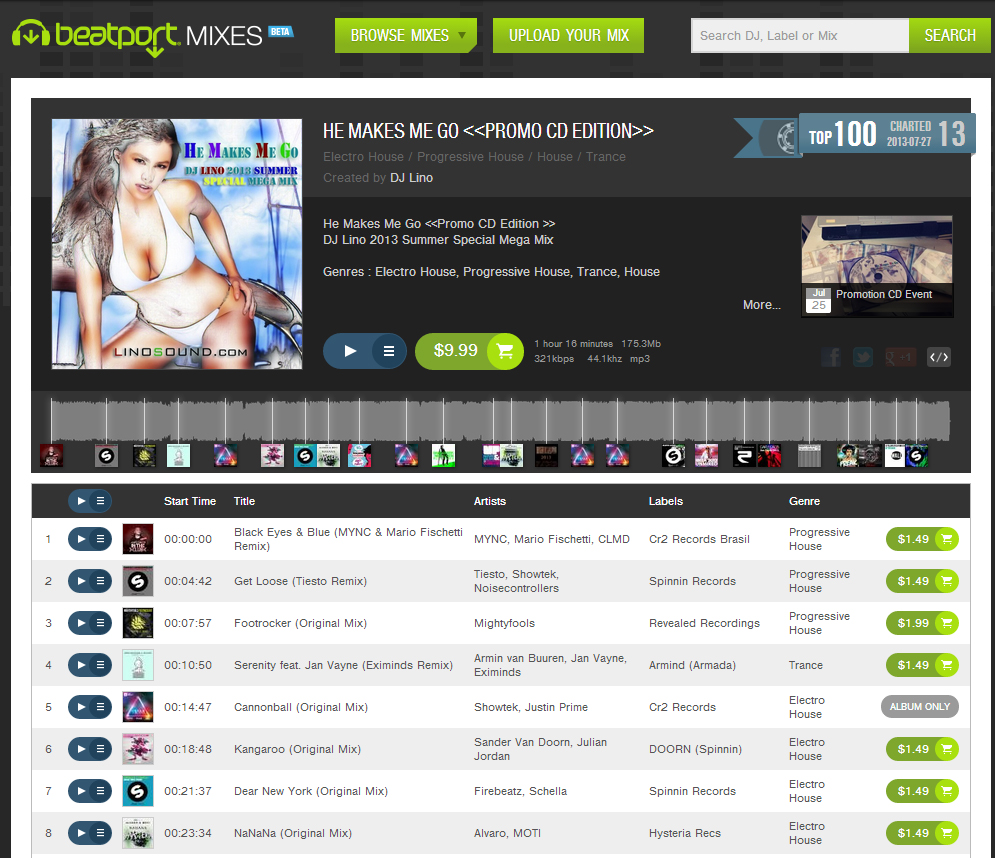Click the Trance genre link in the header
Image resolution: width=995 pixels, height=858 pixels.
click(x=605, y=157)
